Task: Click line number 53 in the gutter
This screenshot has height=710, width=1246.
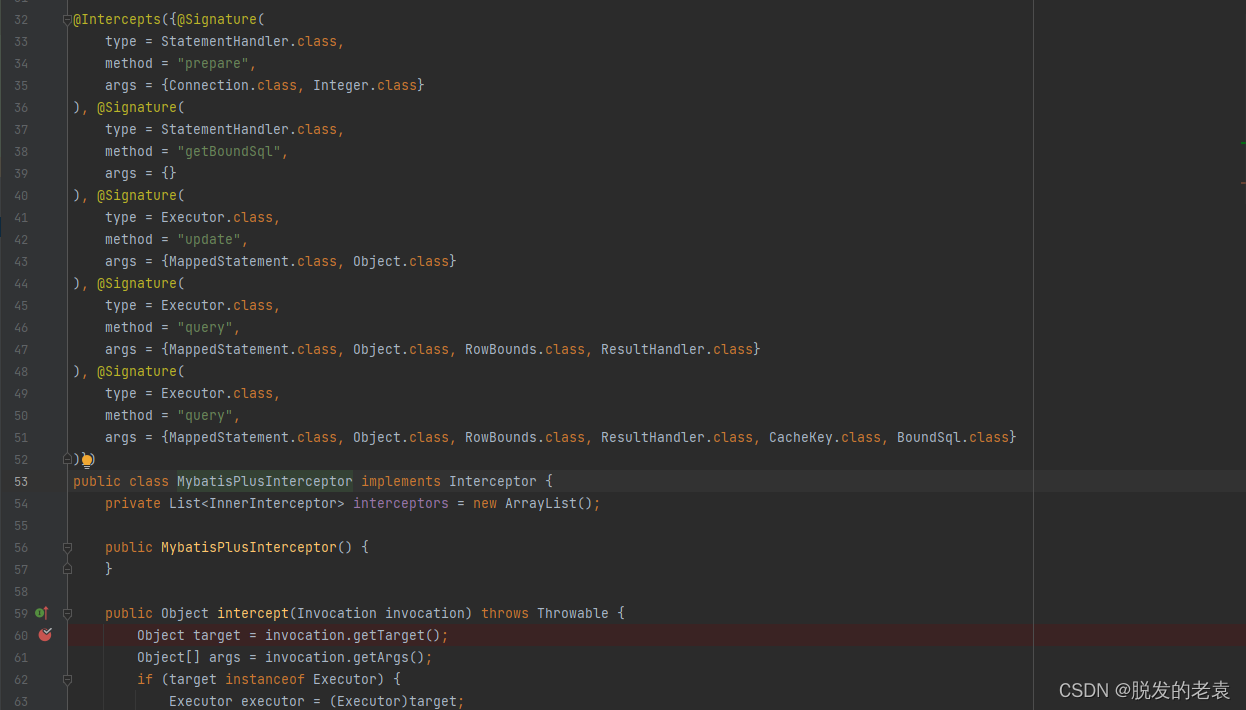Action: pos(21,481)
